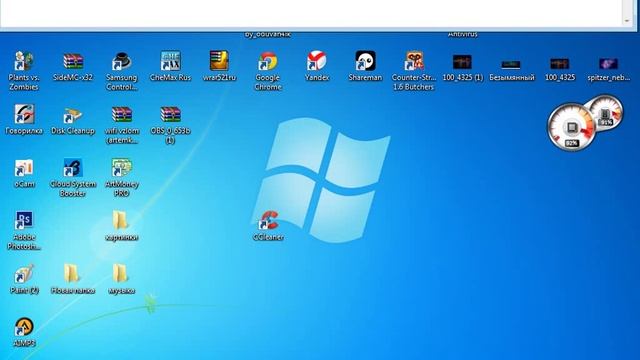This screenshot has height=360, width=640.
Task: Open the Samsung Control shortcut
Action: 122,62
